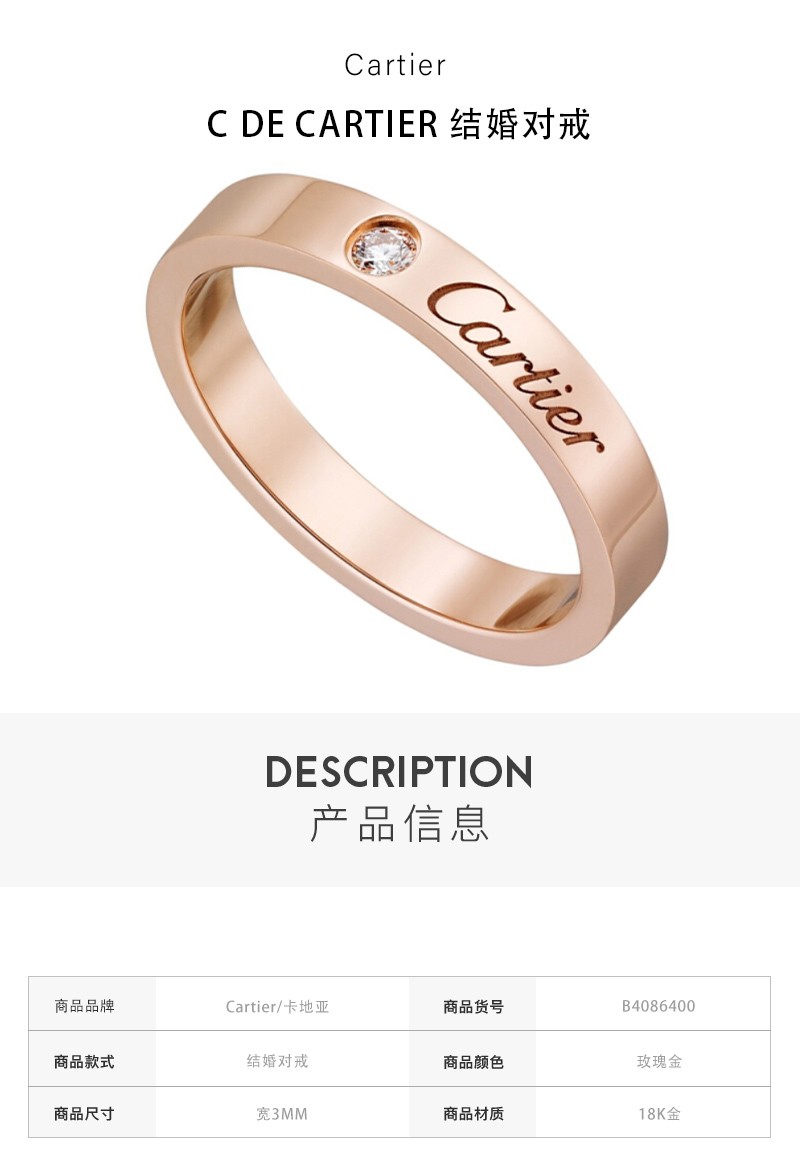The height and width of the screenshot is (1169, 800).
Task: Open the rose gold ring product image
Action: 407,419
